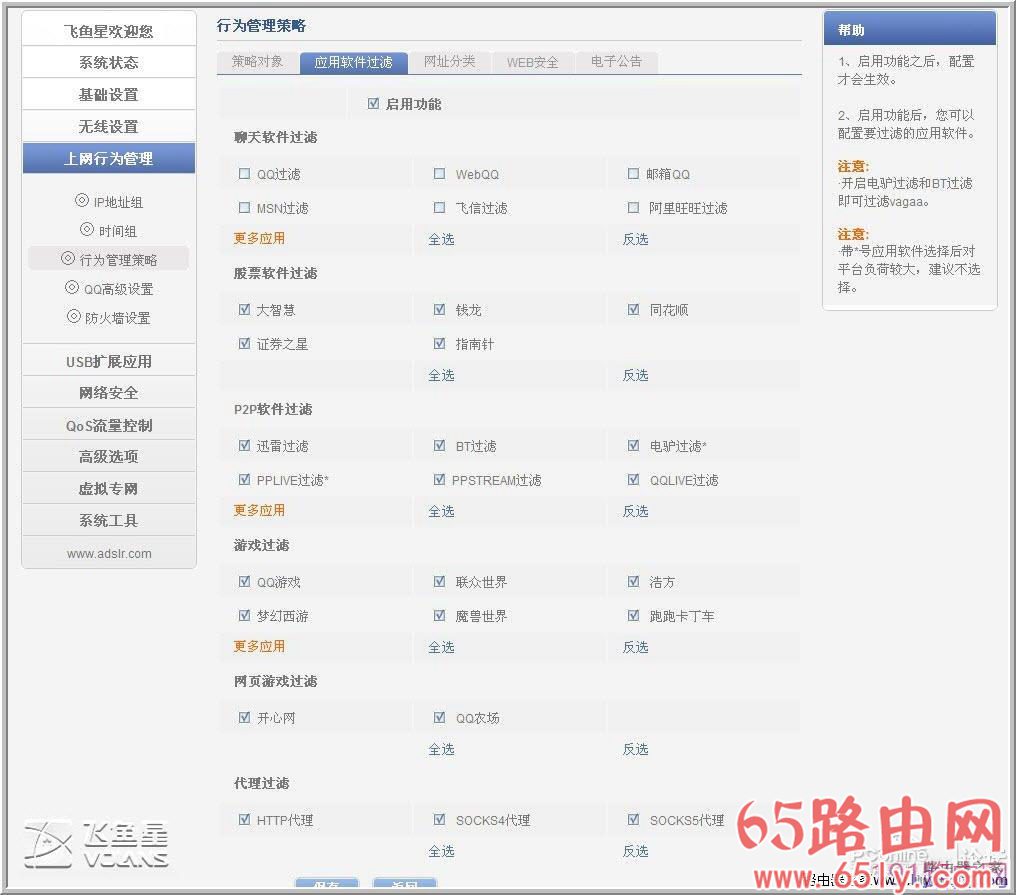Image resolution: width=1016 pixels, height=895 pixels.
Task: Select 时间组 submenu item
Action: pyautogui.click(x=109, y=231)
